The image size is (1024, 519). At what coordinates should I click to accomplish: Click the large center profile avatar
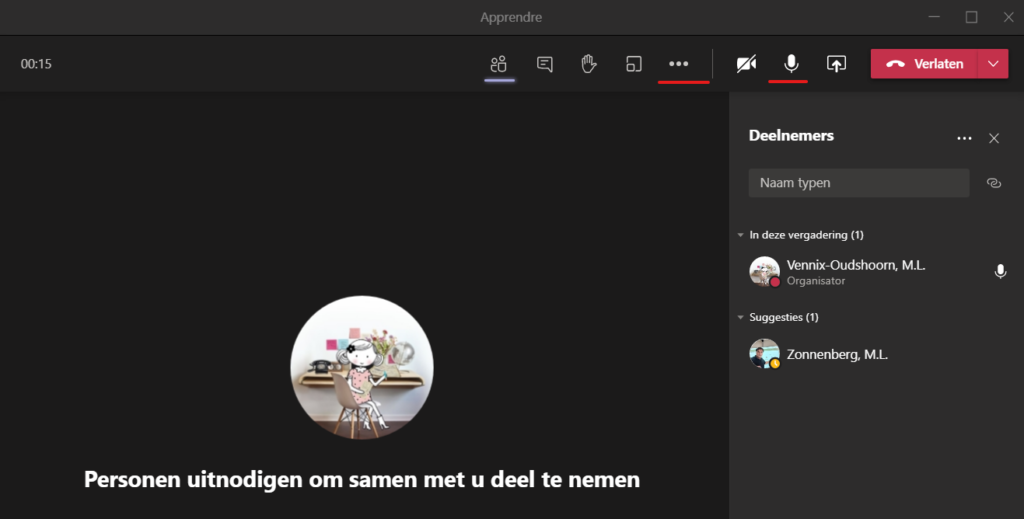[x=362, y=367]
